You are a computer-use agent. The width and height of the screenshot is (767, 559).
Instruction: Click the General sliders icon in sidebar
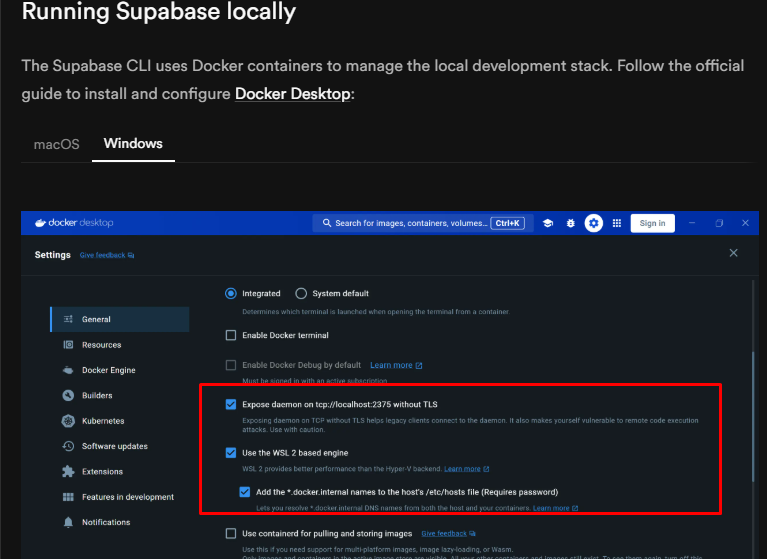point(68,319)
